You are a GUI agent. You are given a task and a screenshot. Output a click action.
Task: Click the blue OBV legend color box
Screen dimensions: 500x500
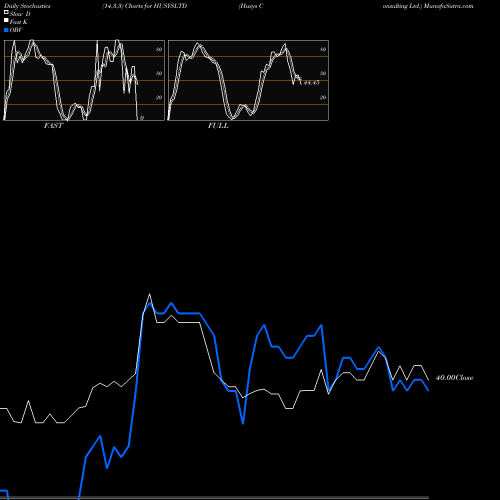(6, 30)
